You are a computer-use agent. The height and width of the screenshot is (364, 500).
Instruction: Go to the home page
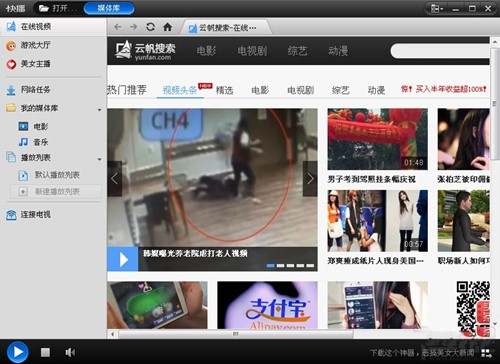pos(167,27)
